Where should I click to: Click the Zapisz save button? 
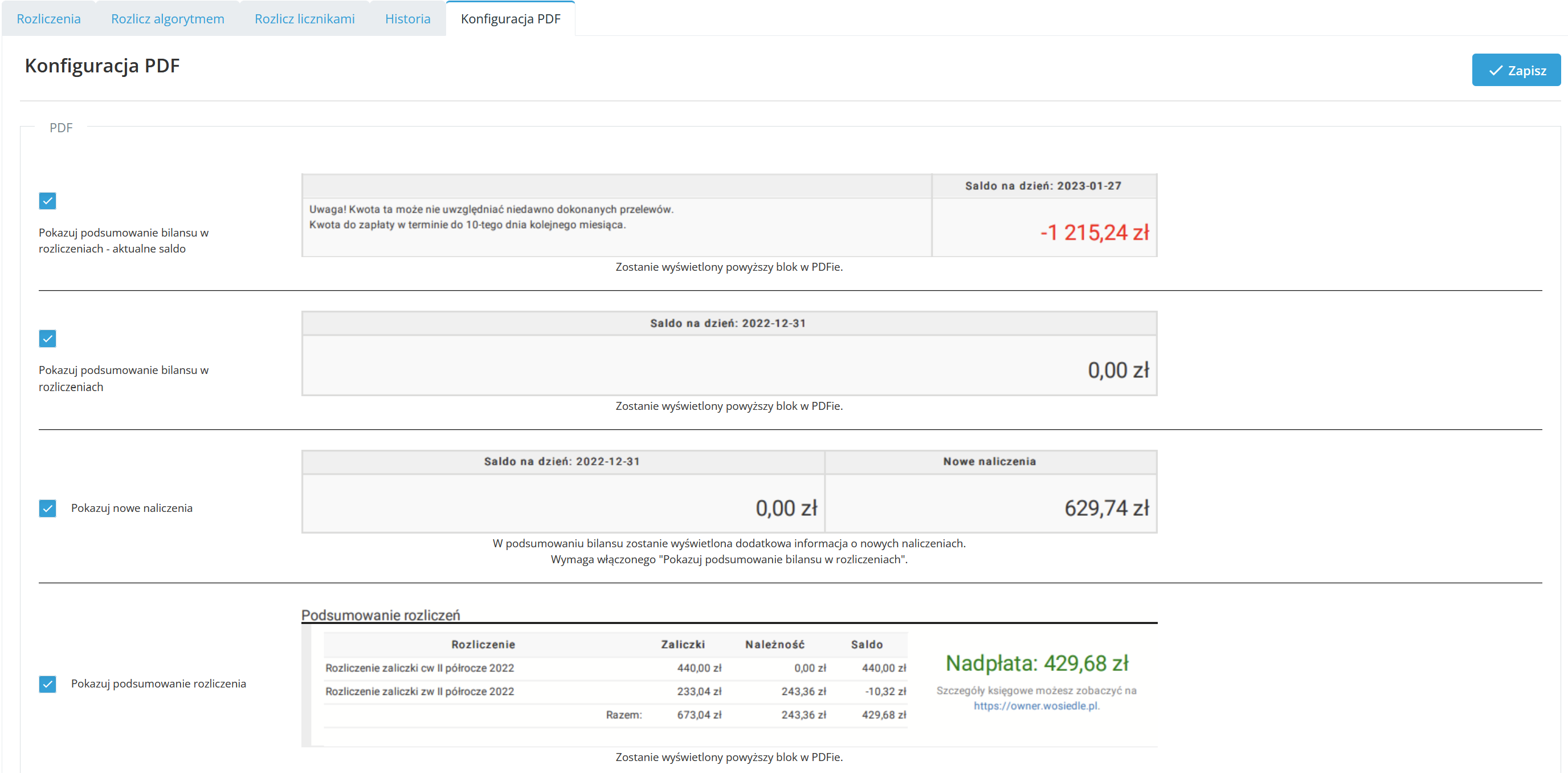pos(1516,70)
